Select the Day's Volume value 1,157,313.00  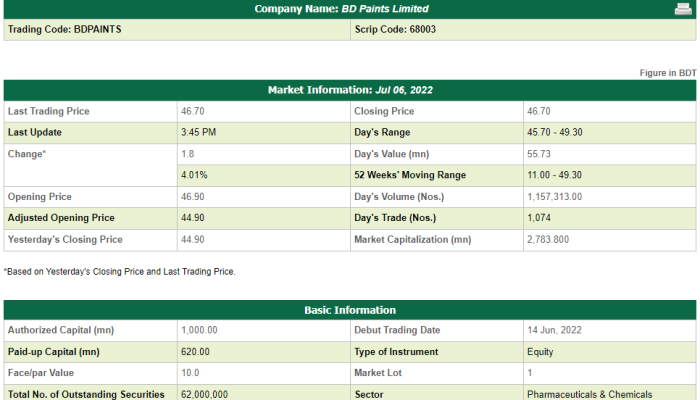(x=554, y=197)
